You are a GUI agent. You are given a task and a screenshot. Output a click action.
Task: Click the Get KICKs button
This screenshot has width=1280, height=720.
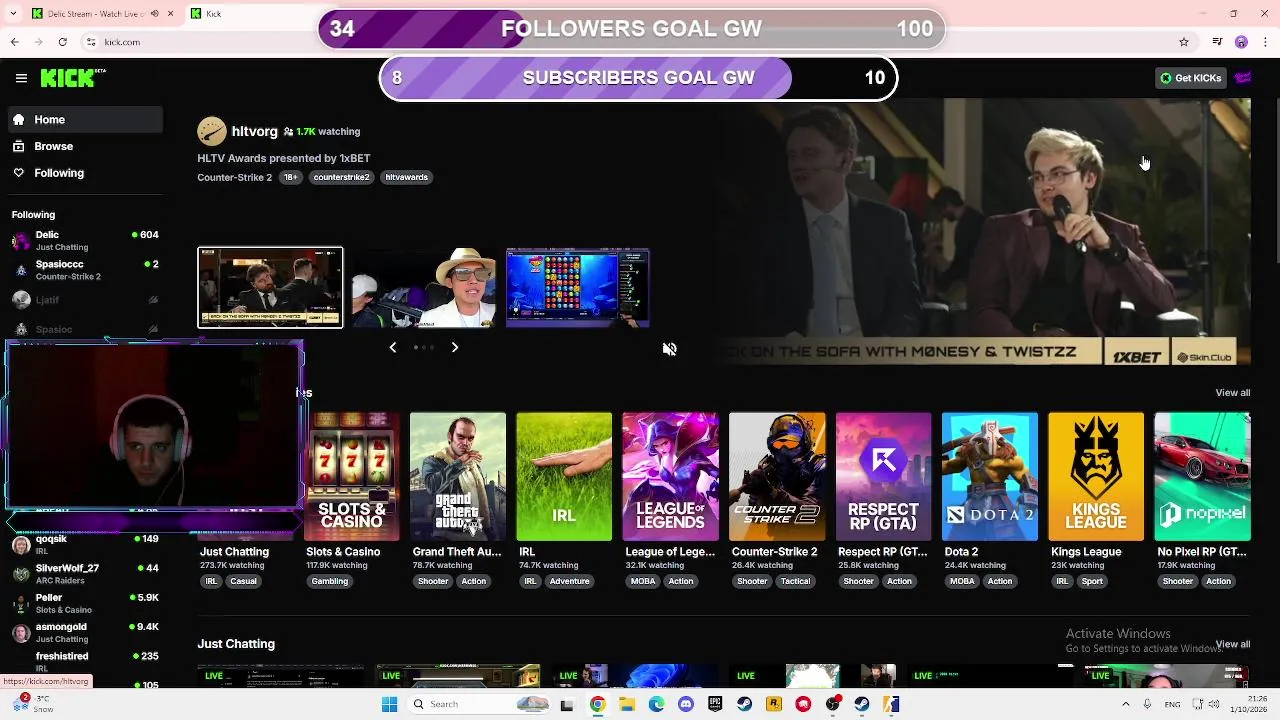click(x=1190, y=78)
